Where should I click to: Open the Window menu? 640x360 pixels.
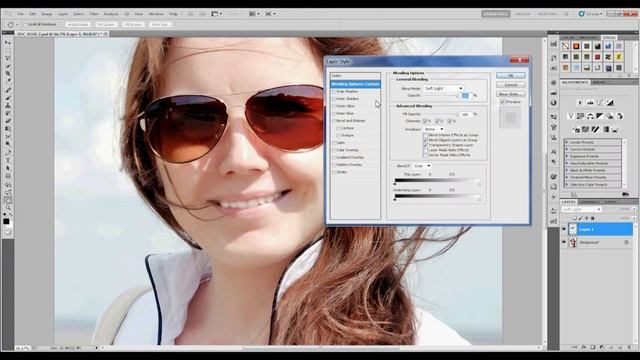click(x=156, y=14)
